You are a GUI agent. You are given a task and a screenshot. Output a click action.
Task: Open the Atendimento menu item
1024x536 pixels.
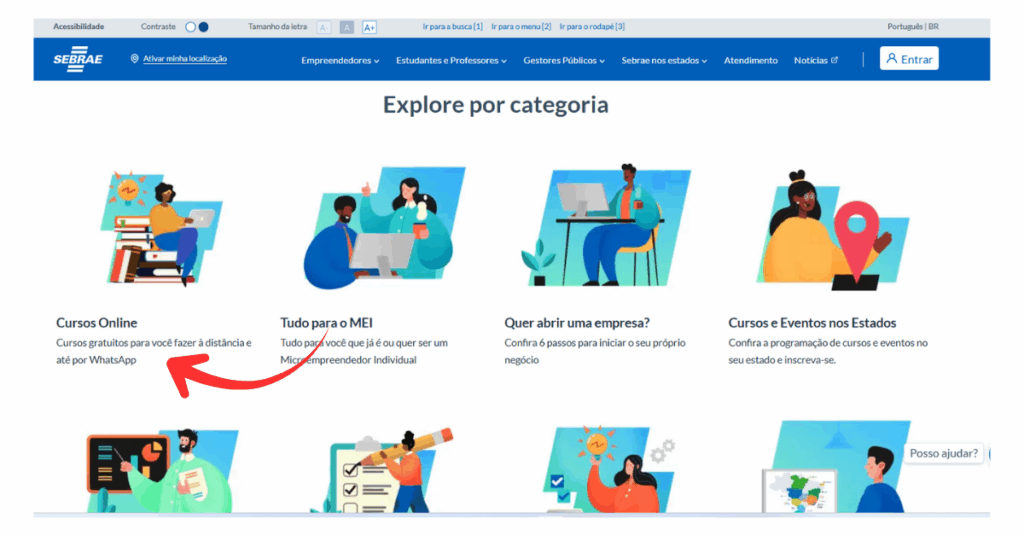coord(751,60)
